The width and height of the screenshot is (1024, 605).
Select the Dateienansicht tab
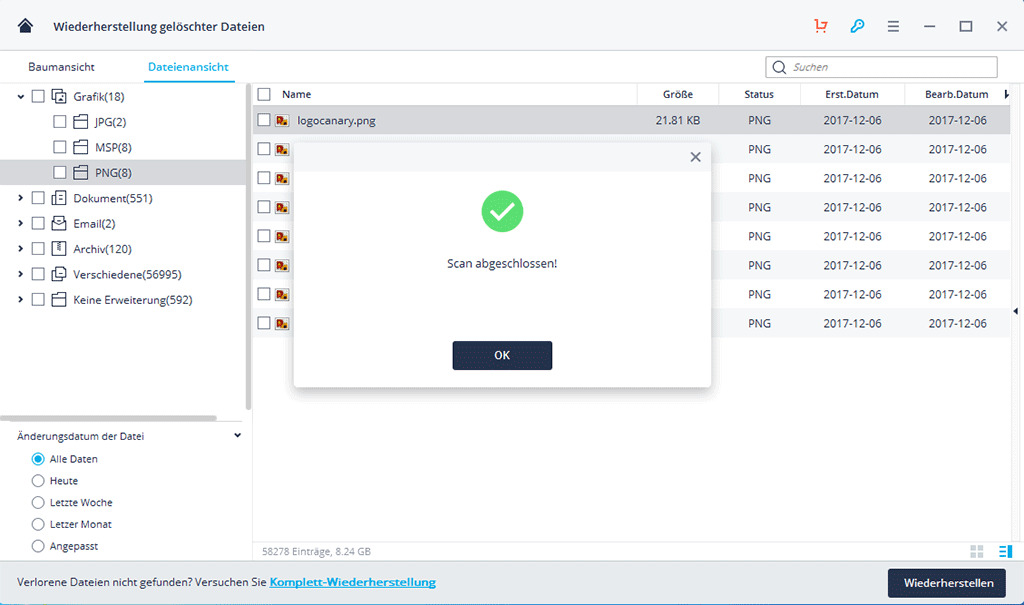(x=188, y=67)
